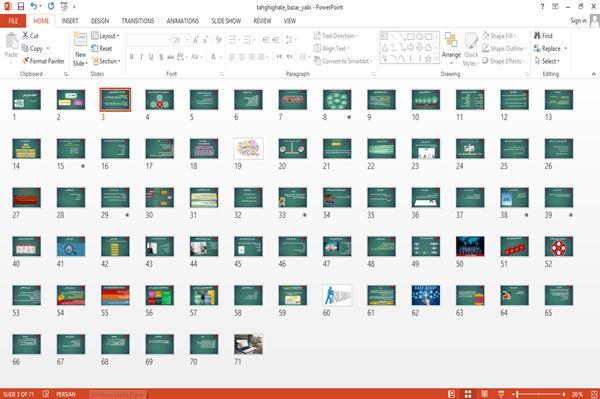Click the Reset slide button

102,48
